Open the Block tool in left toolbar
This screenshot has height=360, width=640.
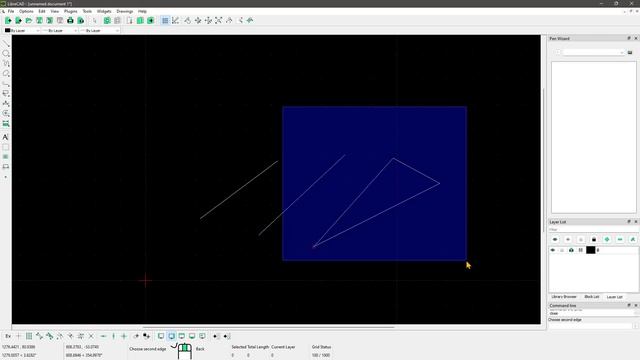pyautogui.click(x=6, y=167)
